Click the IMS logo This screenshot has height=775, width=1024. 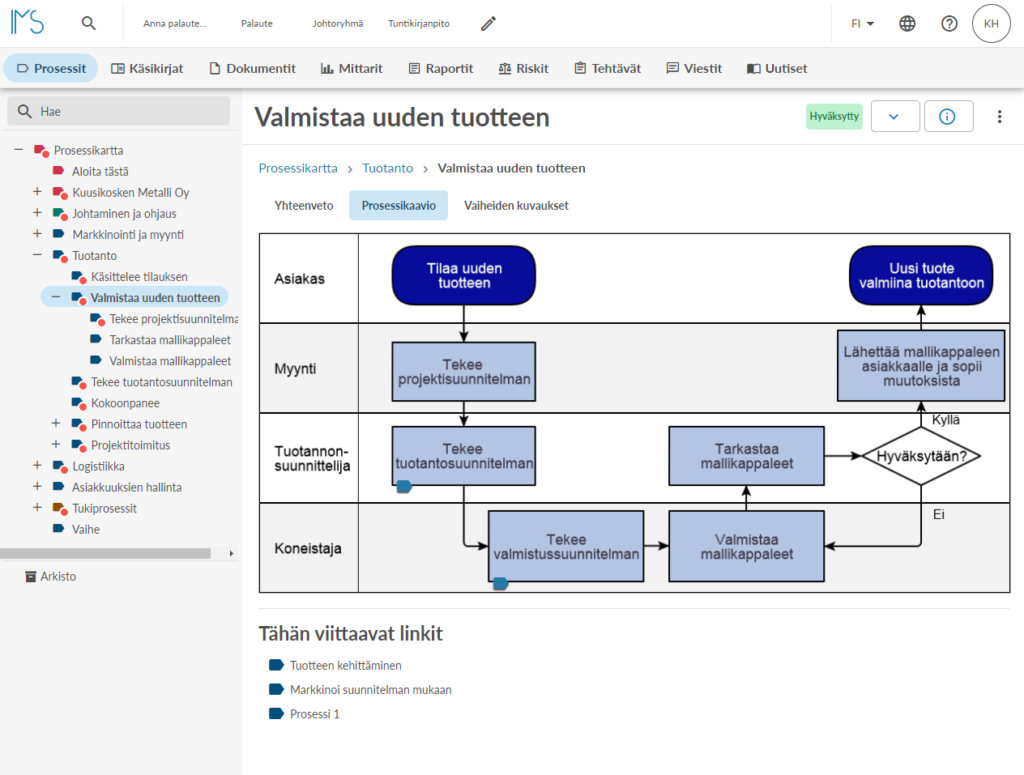27,22
